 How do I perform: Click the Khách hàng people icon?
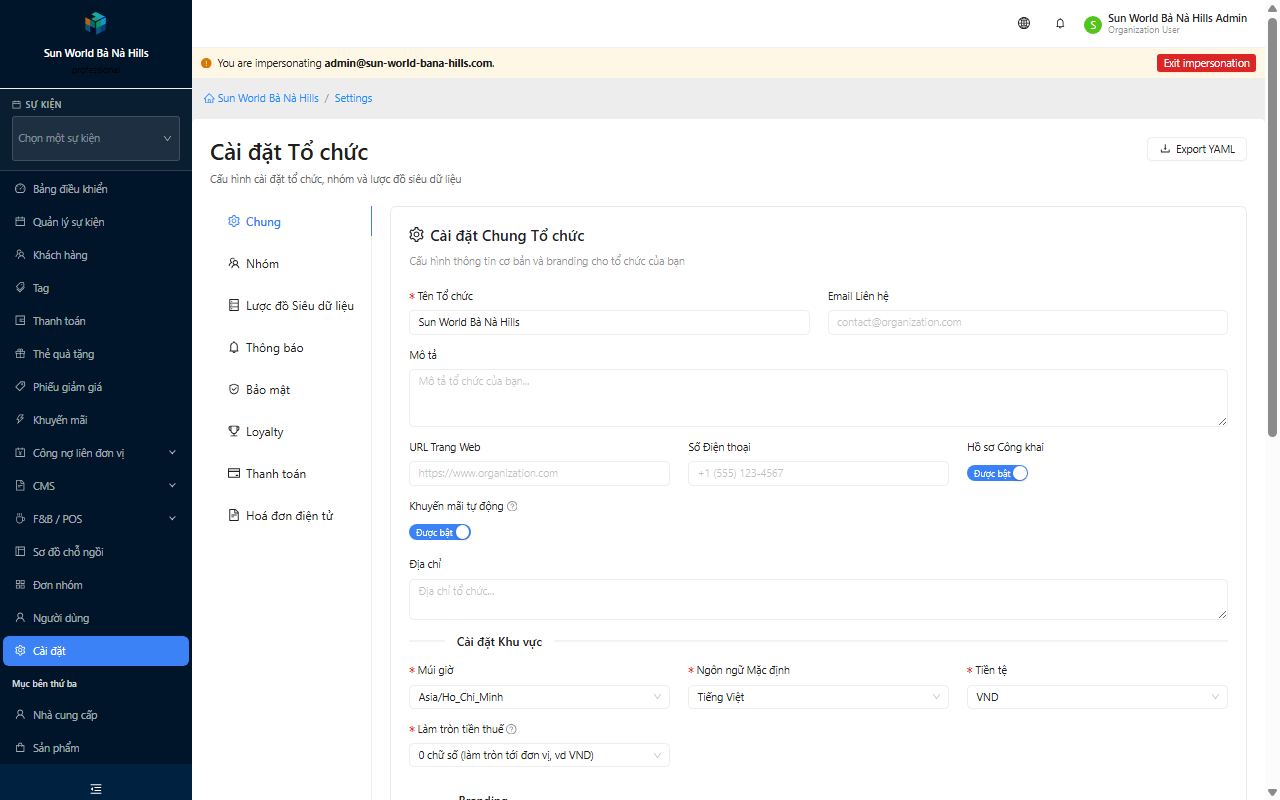click(x=20, y=255)
